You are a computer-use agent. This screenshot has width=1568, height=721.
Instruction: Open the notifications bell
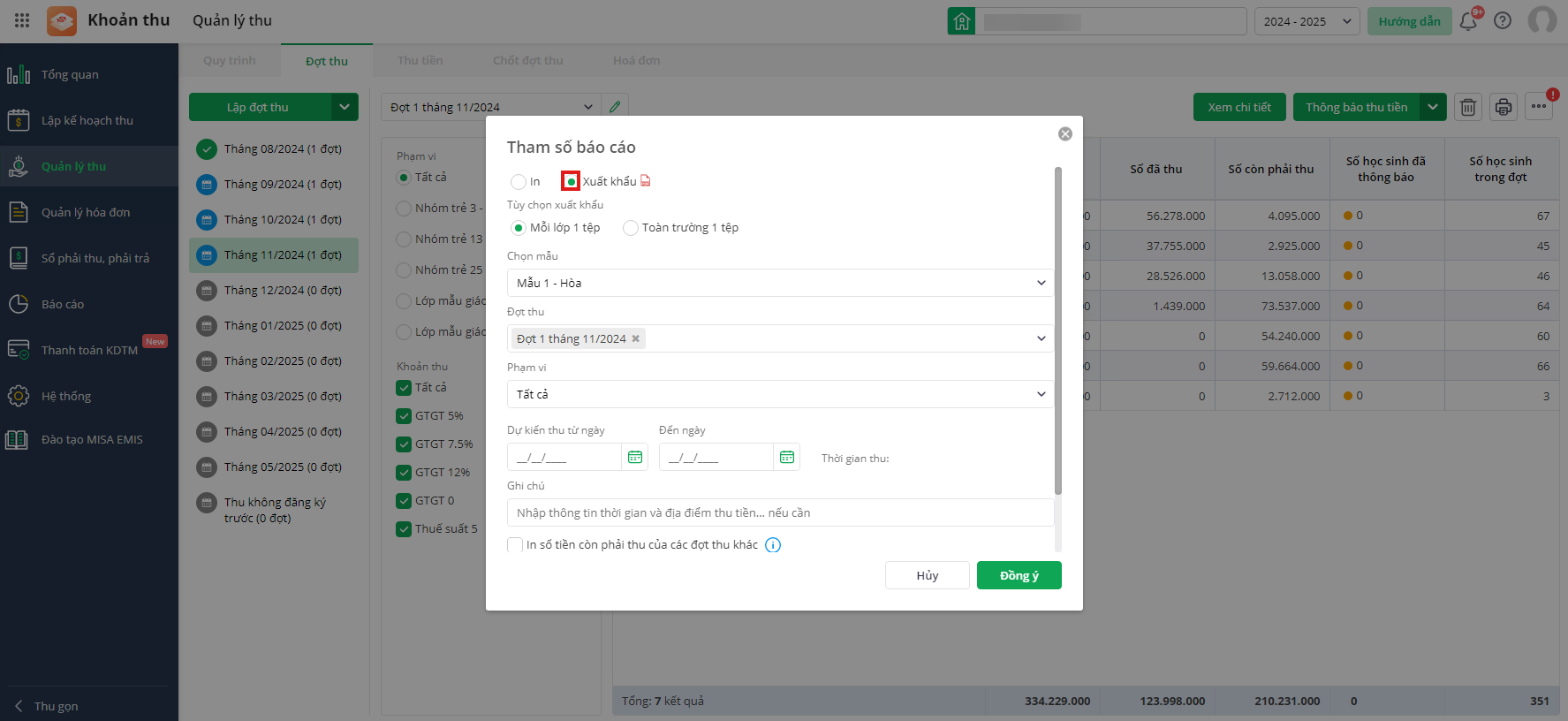click(1468, 21)
